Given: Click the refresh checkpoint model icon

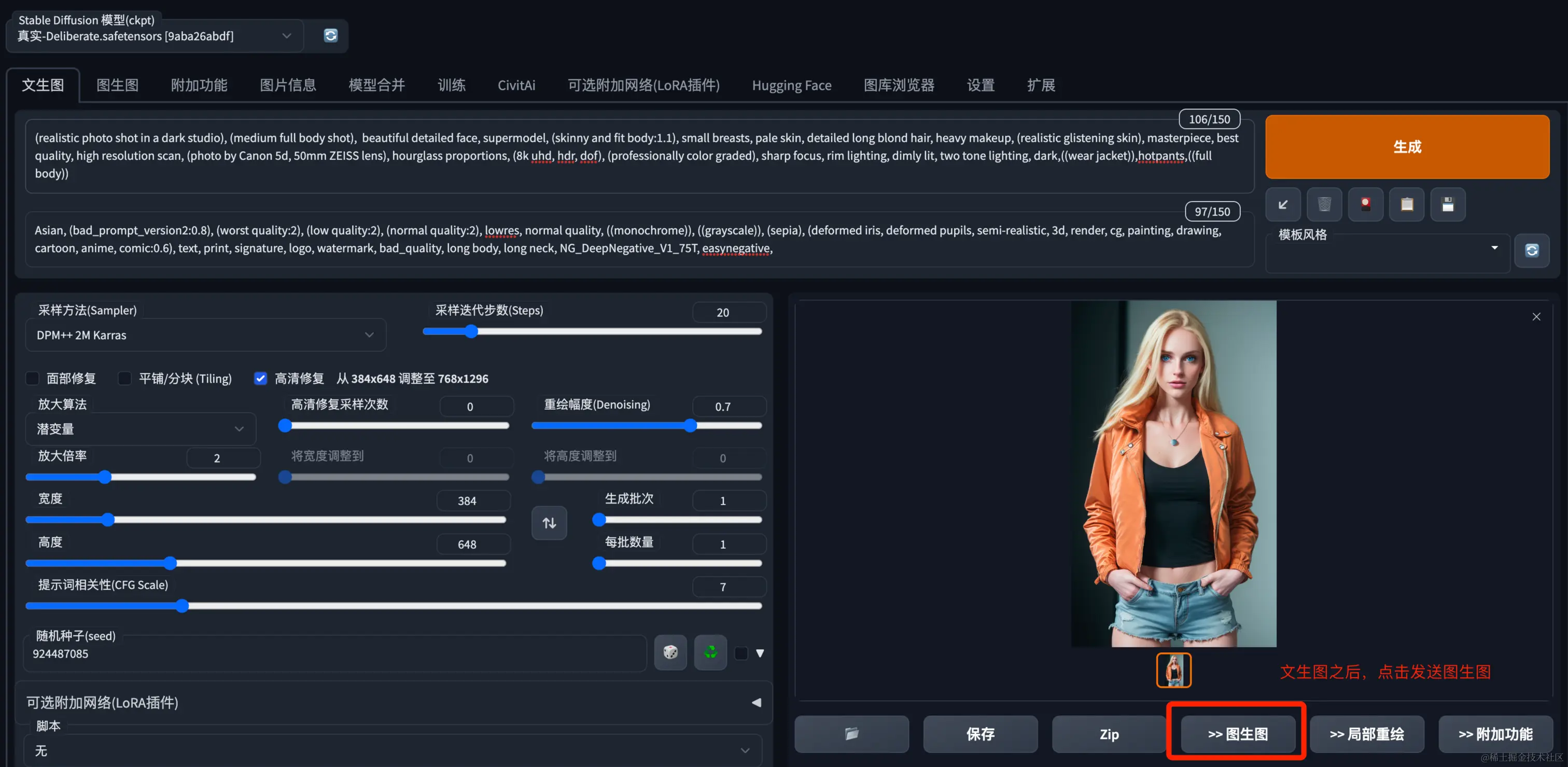Looking at the screenshot, I should pos(330,35).
